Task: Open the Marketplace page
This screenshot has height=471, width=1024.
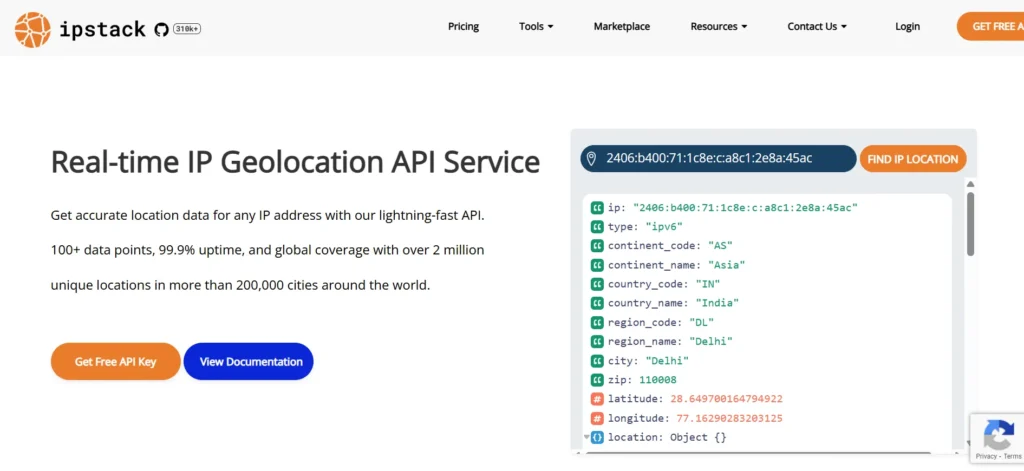Action: tap(622, 27)
